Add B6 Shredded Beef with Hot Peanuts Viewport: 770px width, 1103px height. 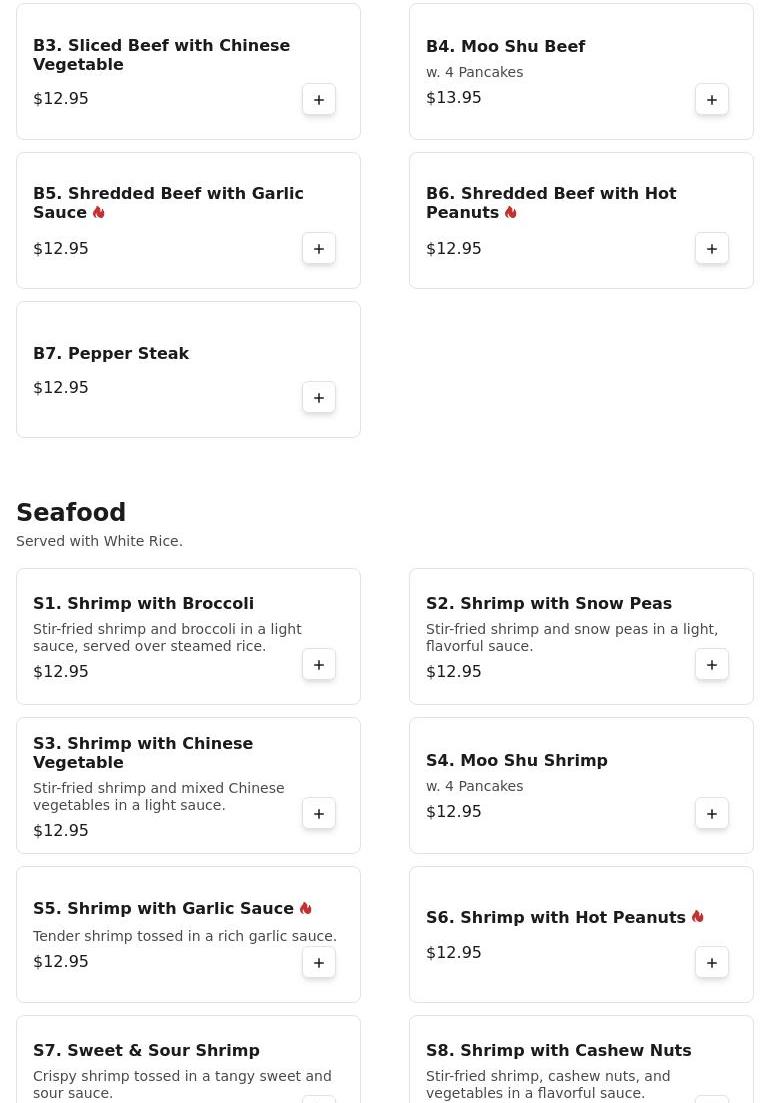712,249
